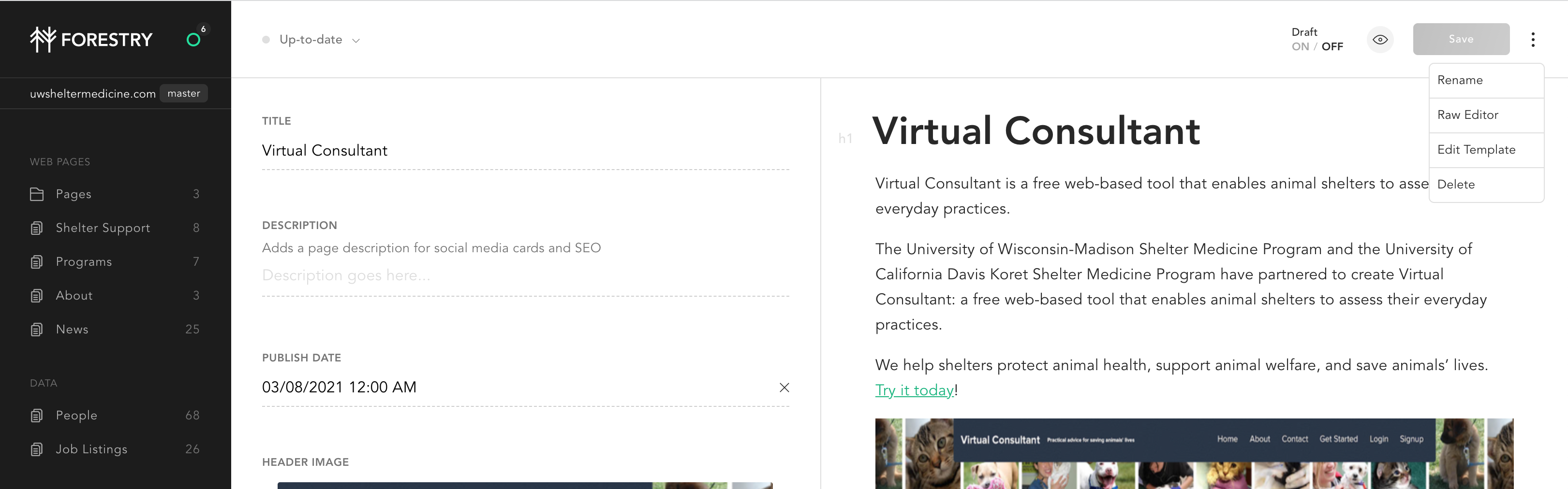The width and height of the screenshot is (1568, 489).
Task: Click the Job Listings document icon
Action: click(x=37, y=449)
